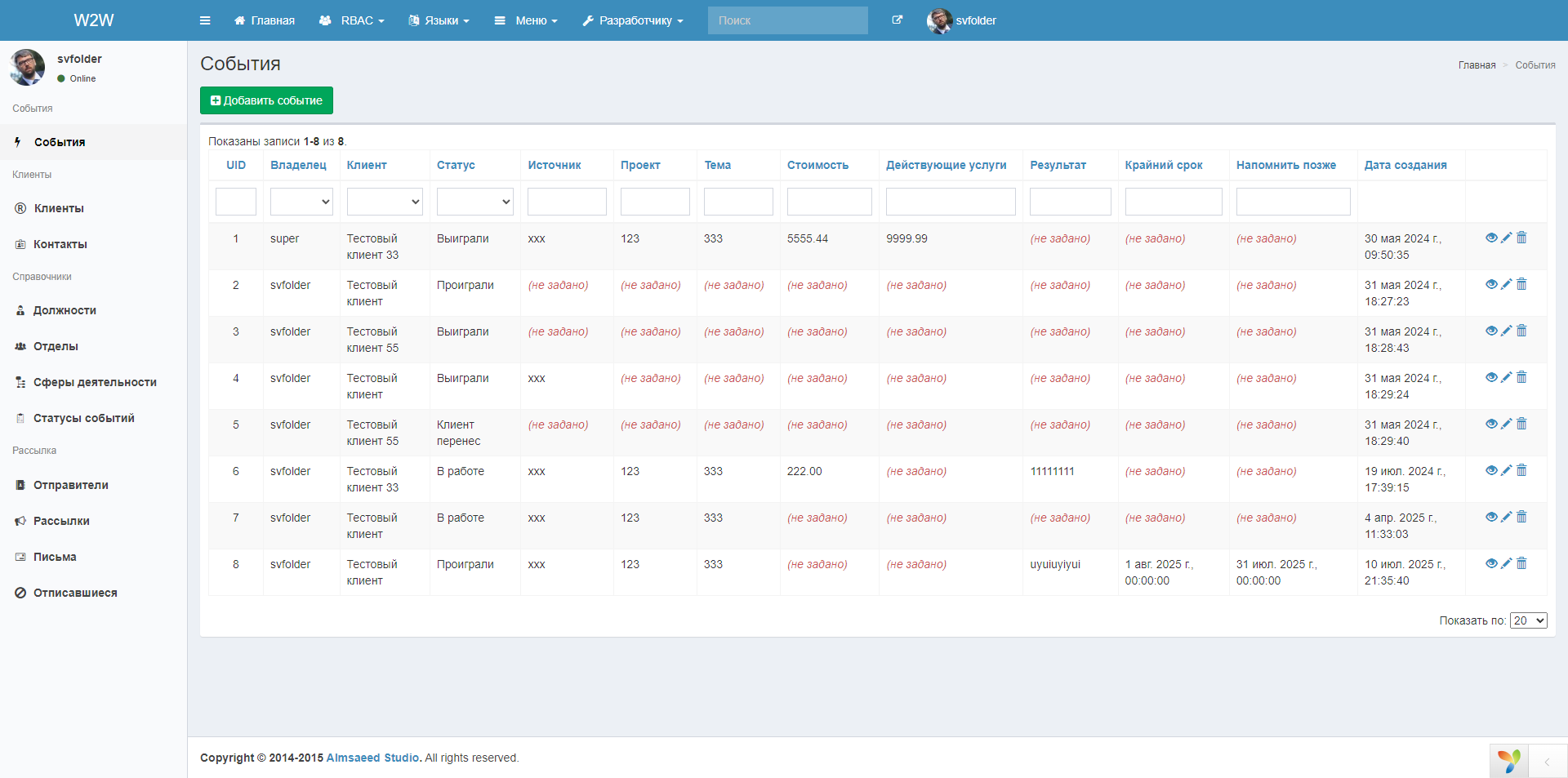Go to Главная in top navigation
This screenshot has width=1568, height=778.
[265, 20]
